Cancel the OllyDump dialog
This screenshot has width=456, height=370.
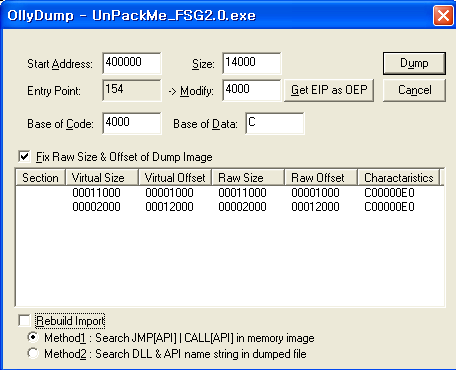pos(414,90)
